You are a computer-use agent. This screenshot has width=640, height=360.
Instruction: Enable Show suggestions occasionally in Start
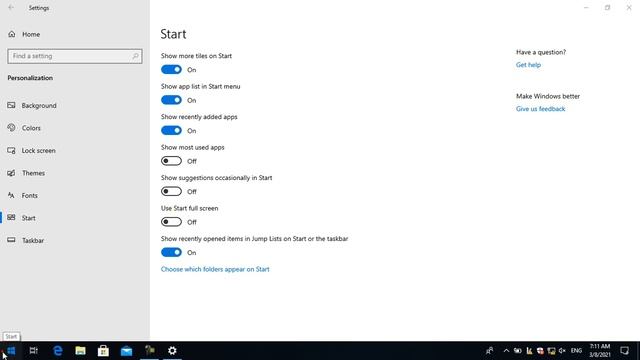pyautogui.click(x=171, y=191)
